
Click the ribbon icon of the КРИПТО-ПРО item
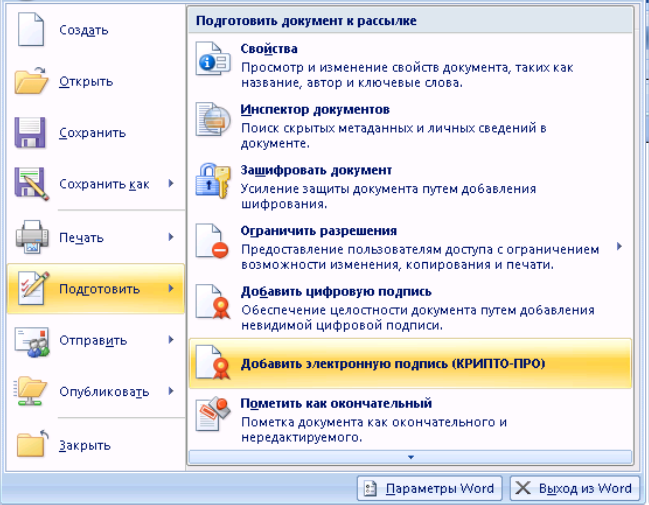pyautogui.click(x=213, y=362)
